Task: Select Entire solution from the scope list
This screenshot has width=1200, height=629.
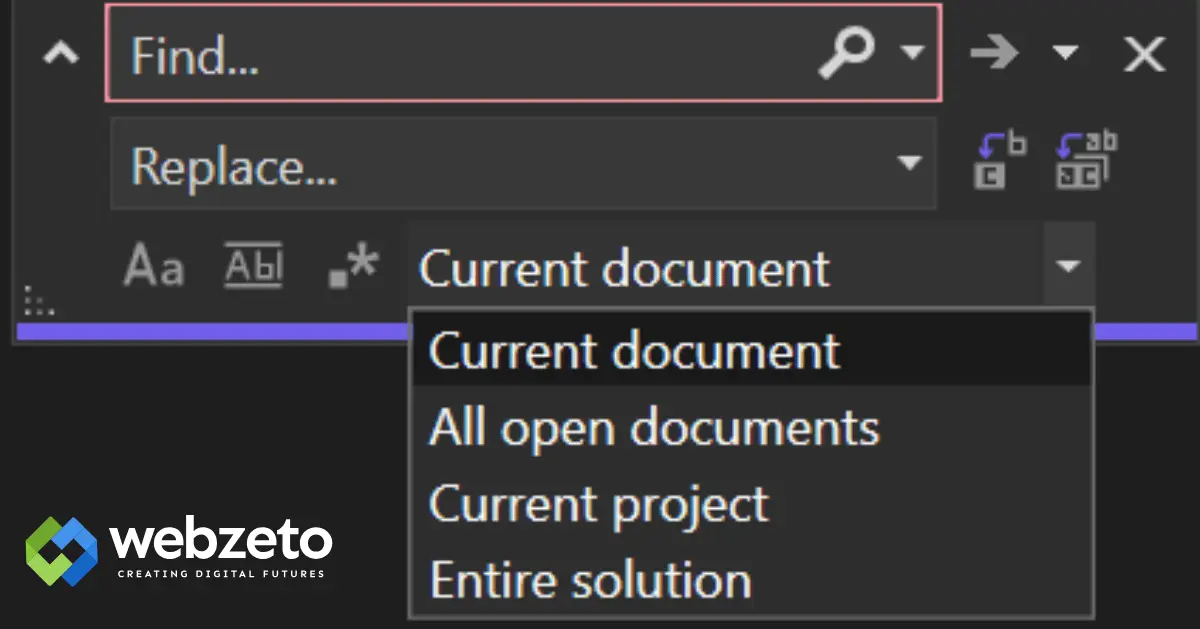Action: tap(588, 578)
